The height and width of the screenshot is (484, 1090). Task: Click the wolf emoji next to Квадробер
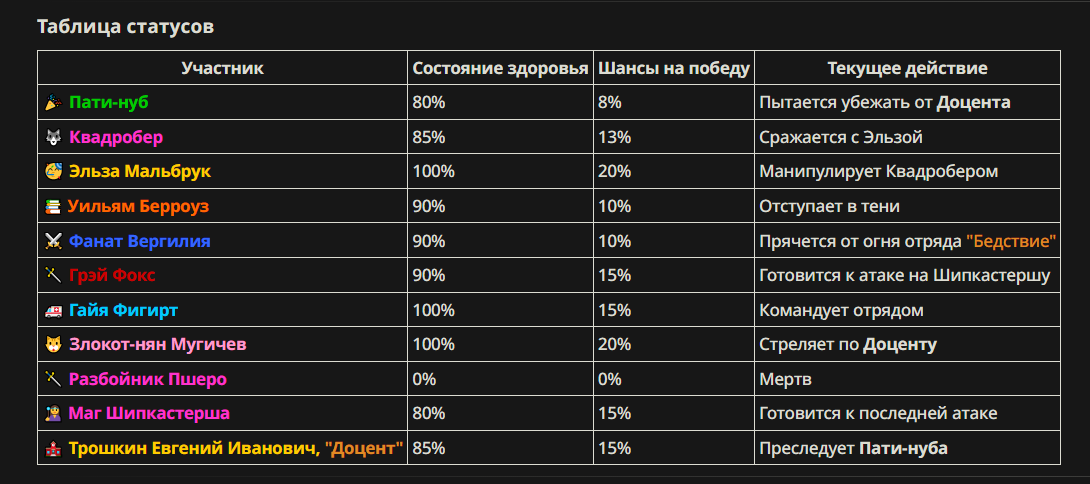click(x=52, y=138)
